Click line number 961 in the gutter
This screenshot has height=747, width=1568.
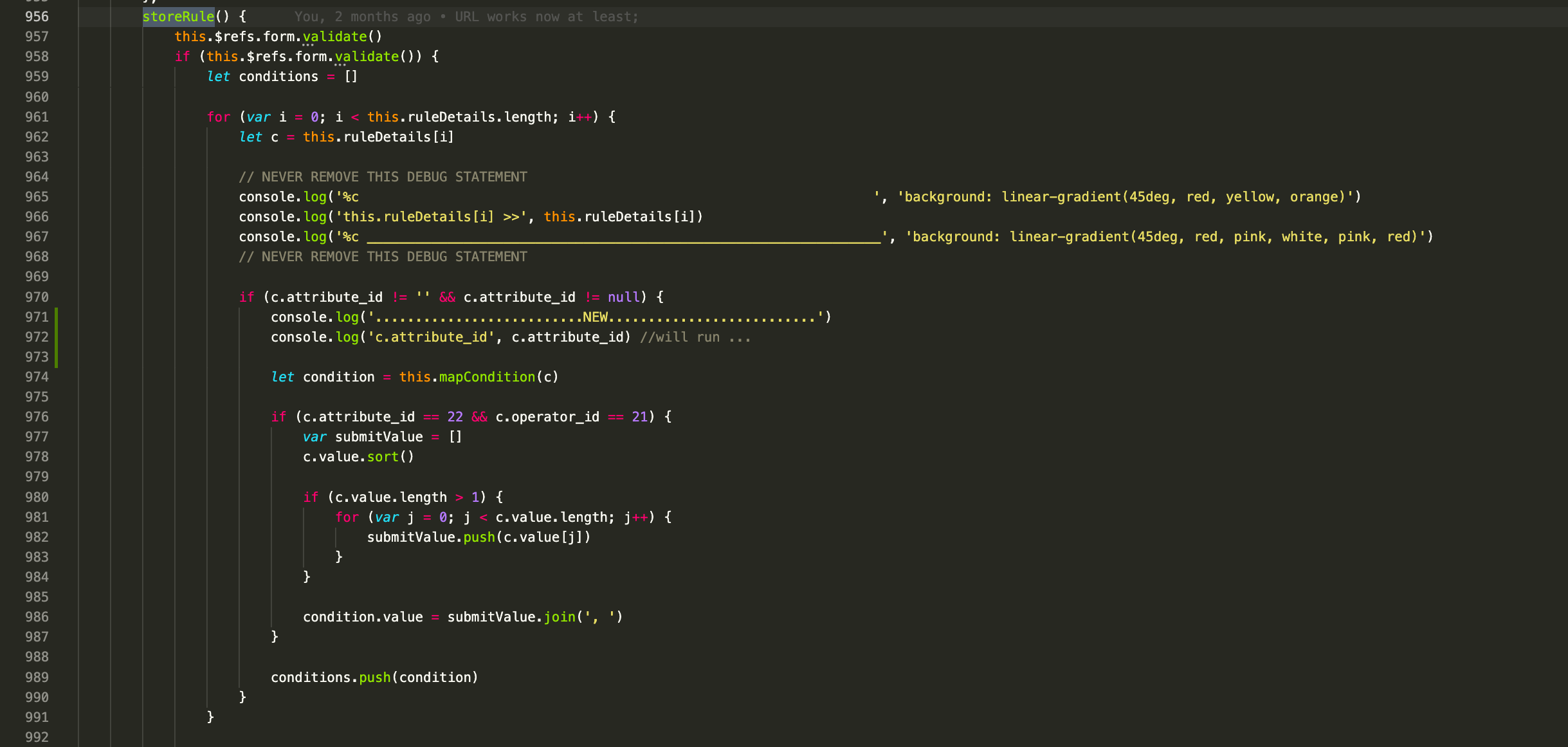click(x=37, y=117)
